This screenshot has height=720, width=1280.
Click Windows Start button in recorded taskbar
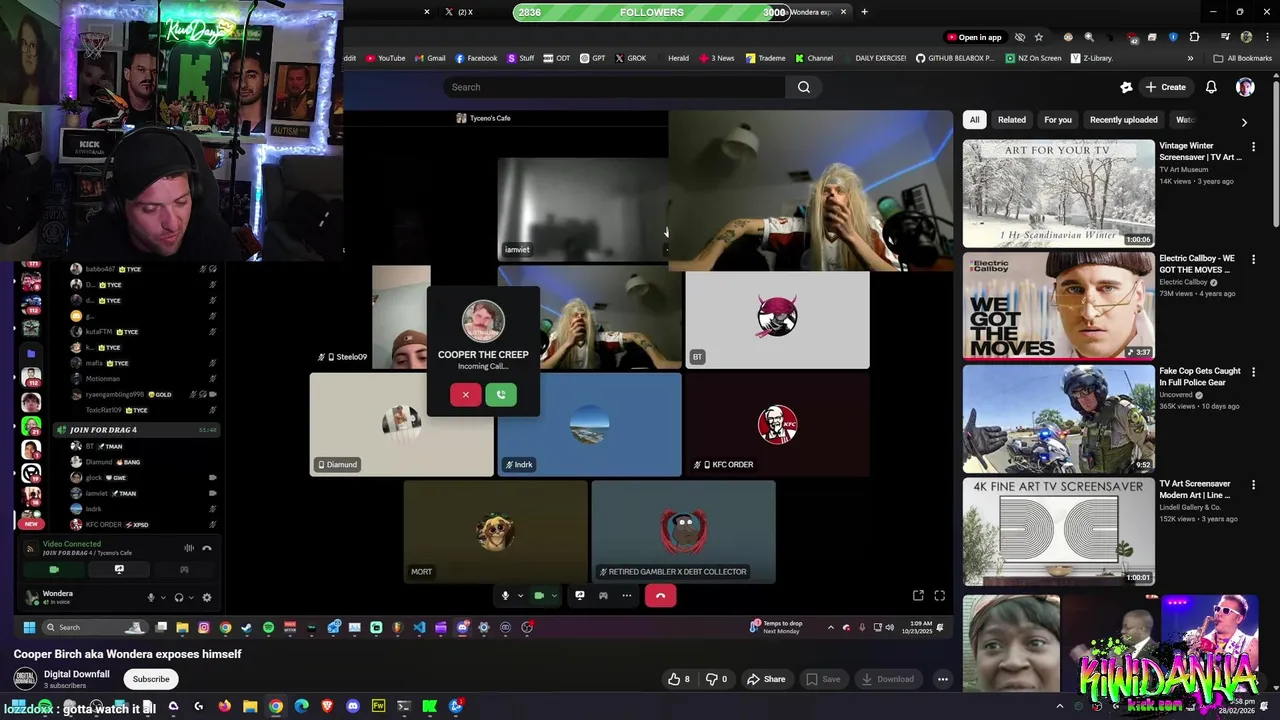click(x=29, y=627)
